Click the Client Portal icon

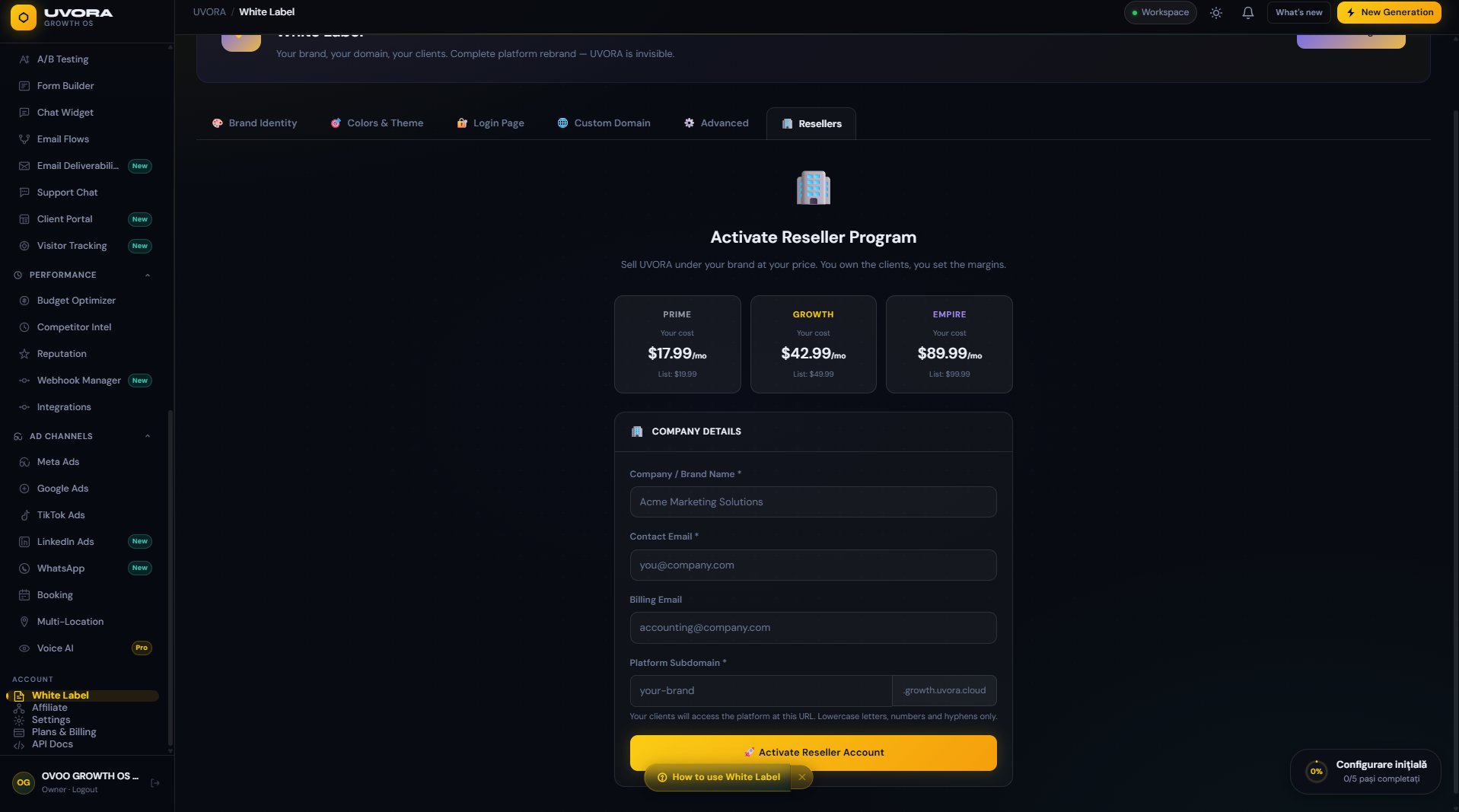[24, 219]
